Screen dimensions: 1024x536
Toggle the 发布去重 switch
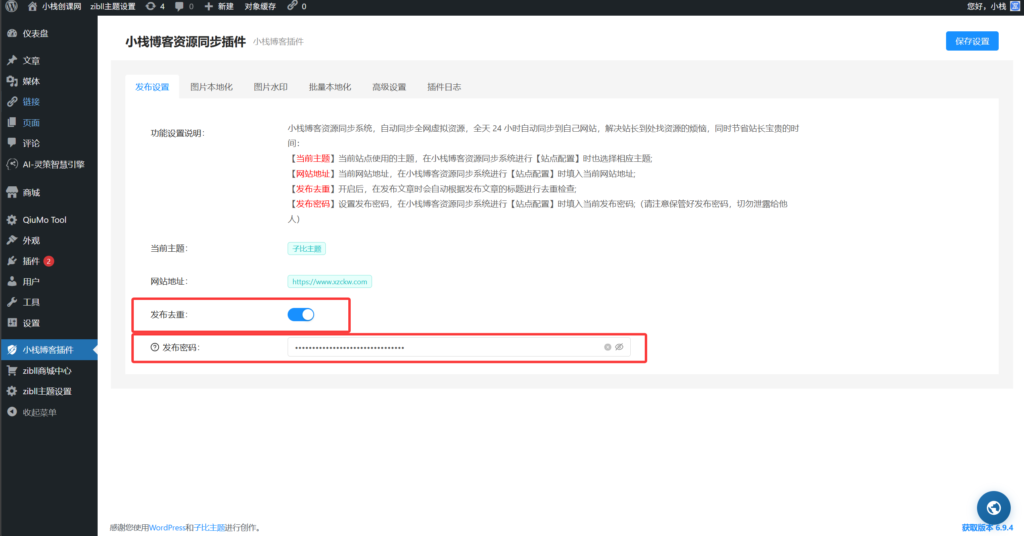coord(301,315)
